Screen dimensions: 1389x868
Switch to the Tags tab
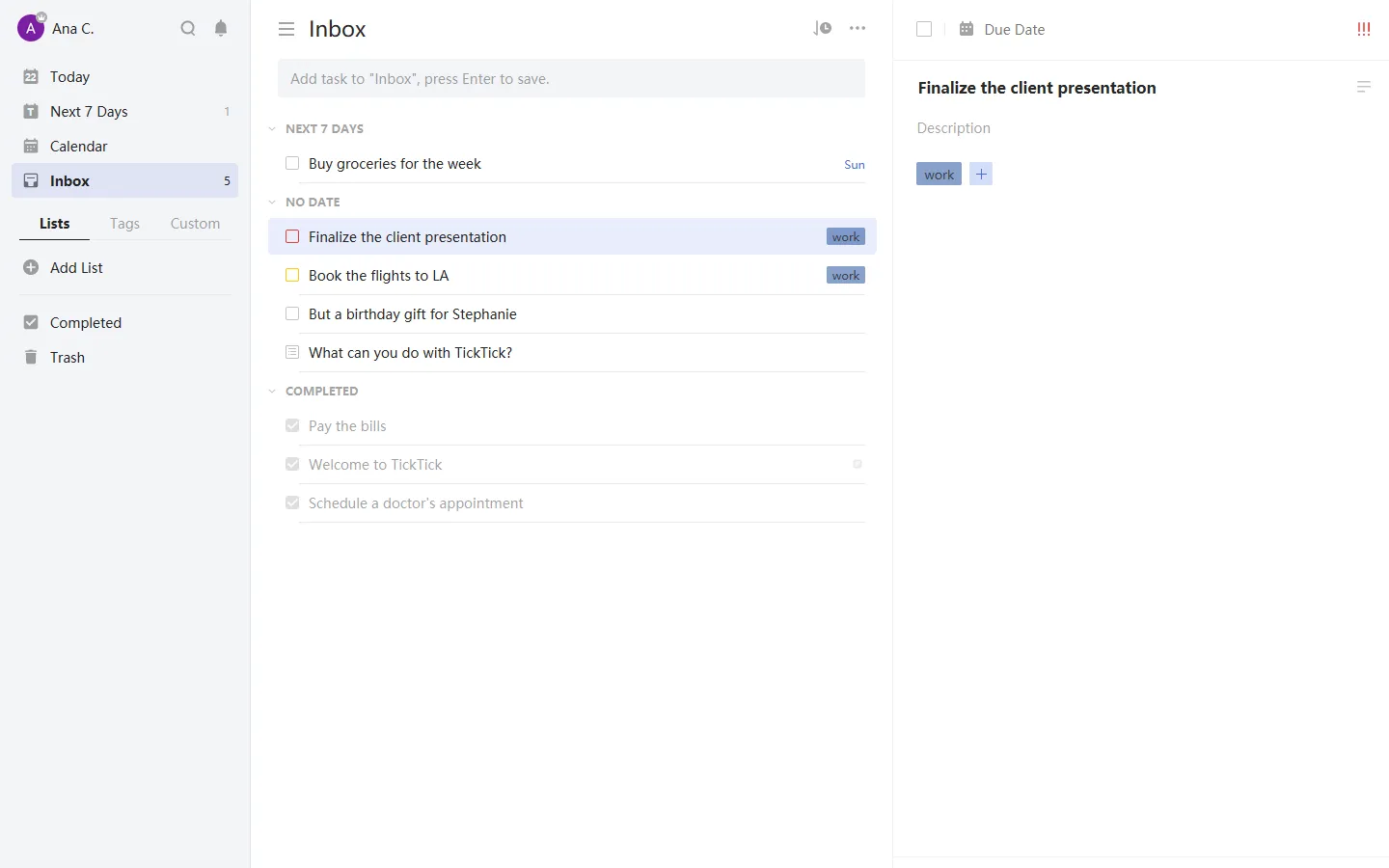click(x=124, y=223)
